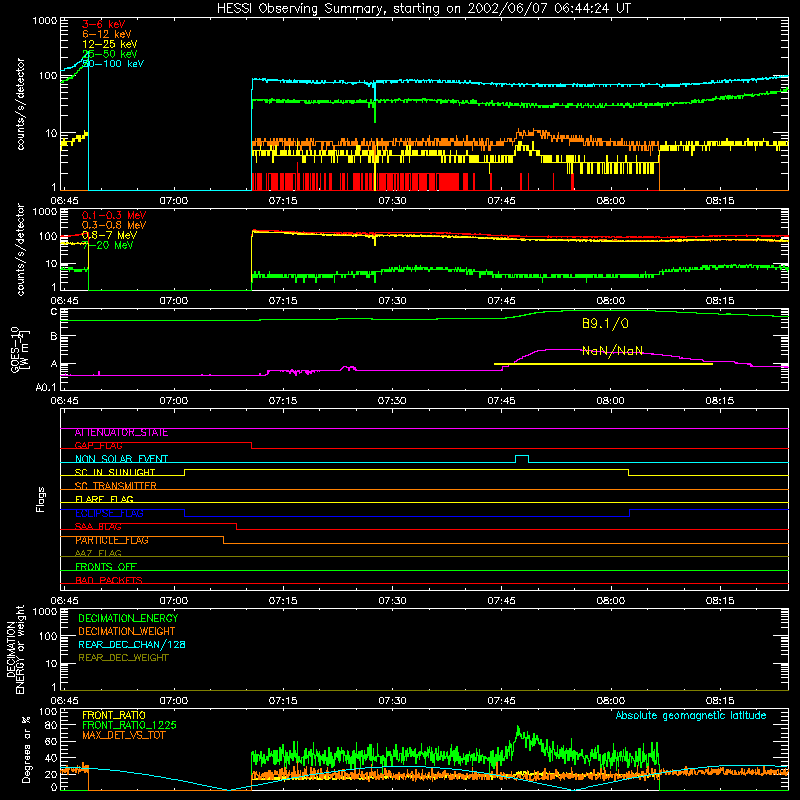Click the 1000 label on keV panel axis
Viewport: 800px width, 800px height.
tap(45, 21)
